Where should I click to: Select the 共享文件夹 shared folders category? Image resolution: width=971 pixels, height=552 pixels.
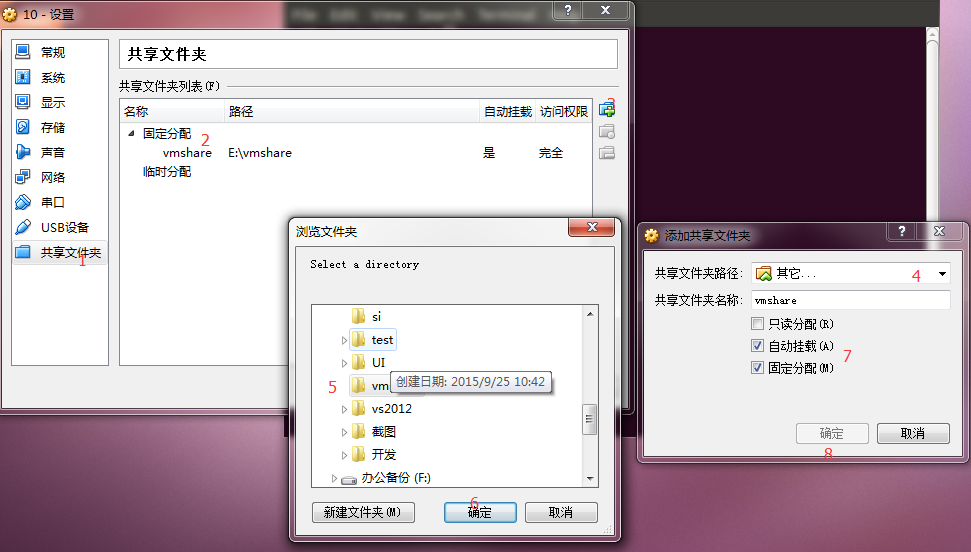59,252
